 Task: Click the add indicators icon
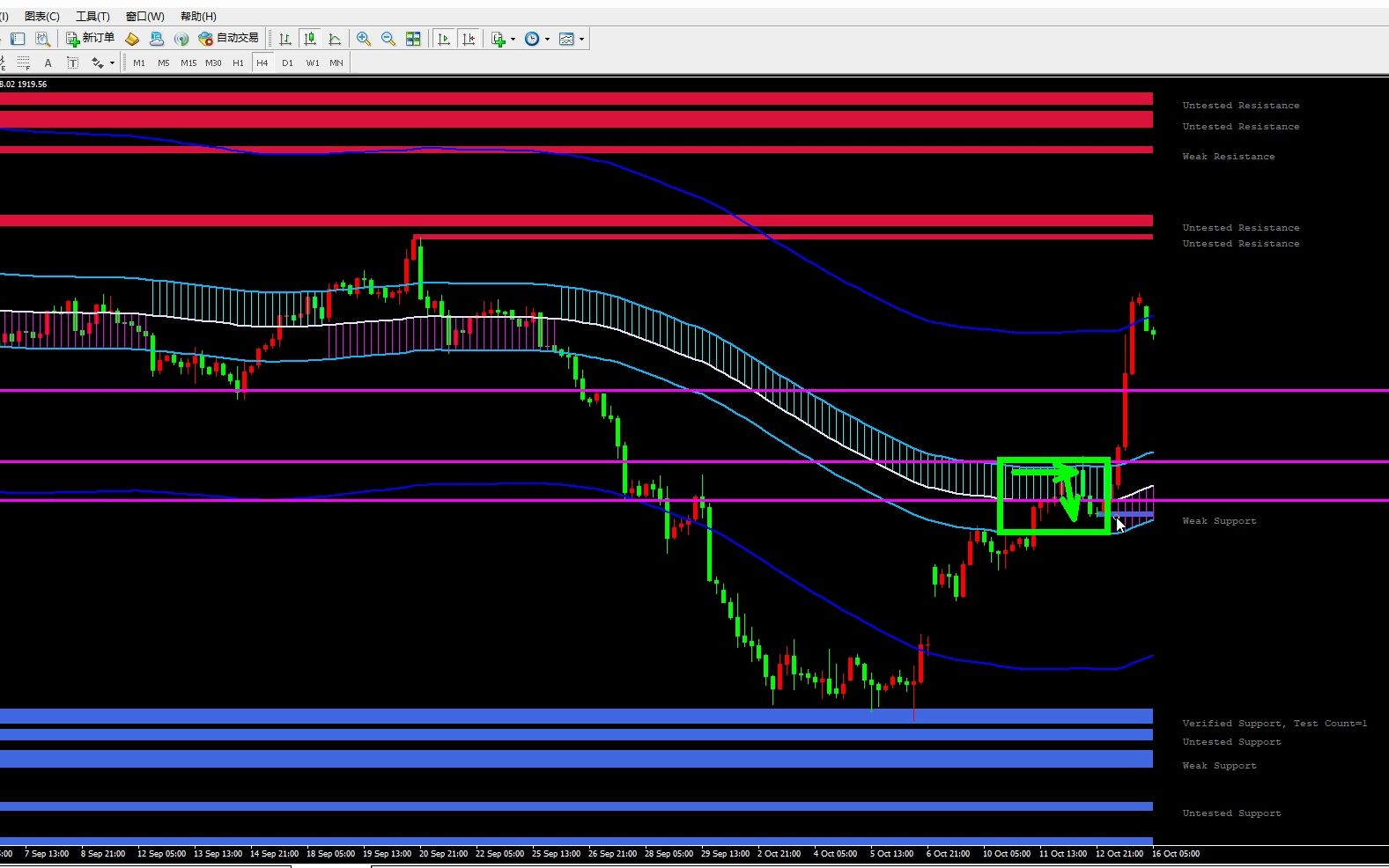coord(499,39)
